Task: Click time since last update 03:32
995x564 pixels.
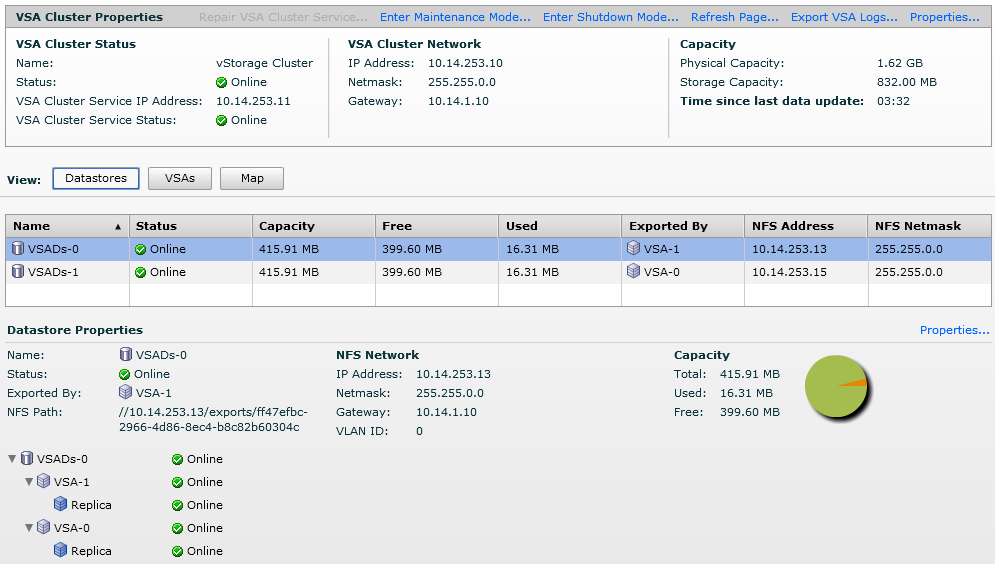Action: 893,102
